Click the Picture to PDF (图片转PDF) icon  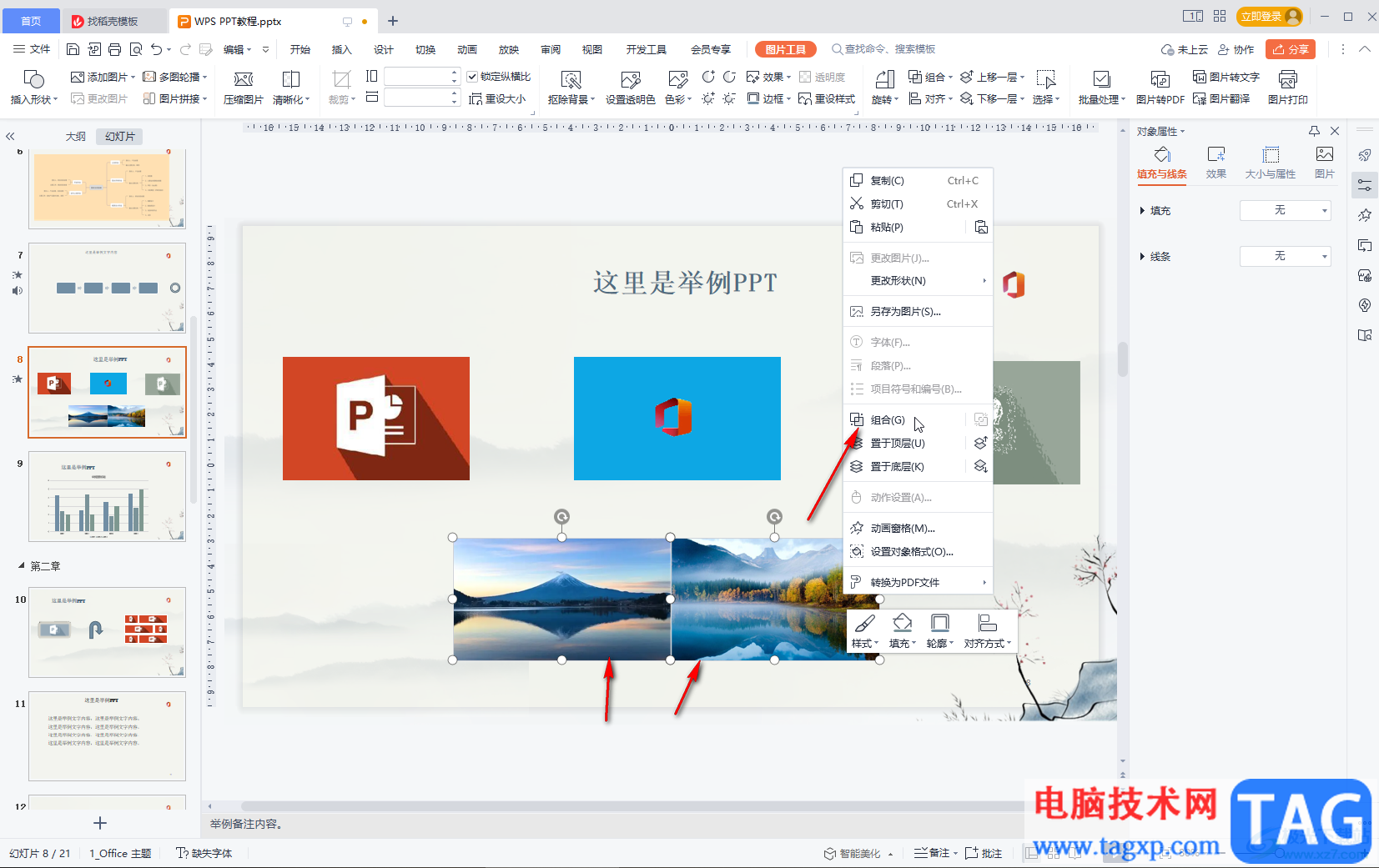click(x=1160, y=79)
